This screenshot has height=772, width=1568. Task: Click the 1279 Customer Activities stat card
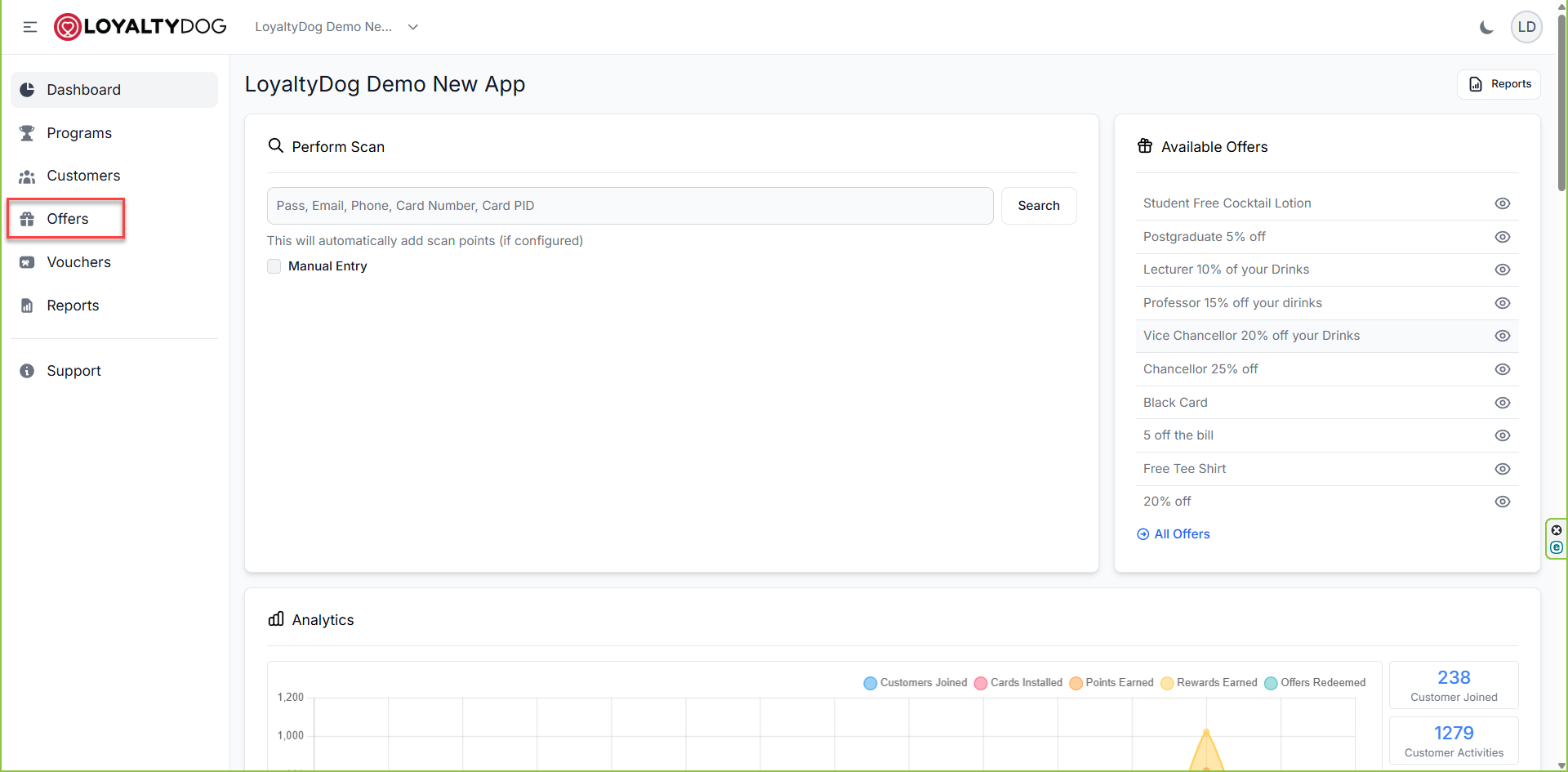tap(1454, 741)
